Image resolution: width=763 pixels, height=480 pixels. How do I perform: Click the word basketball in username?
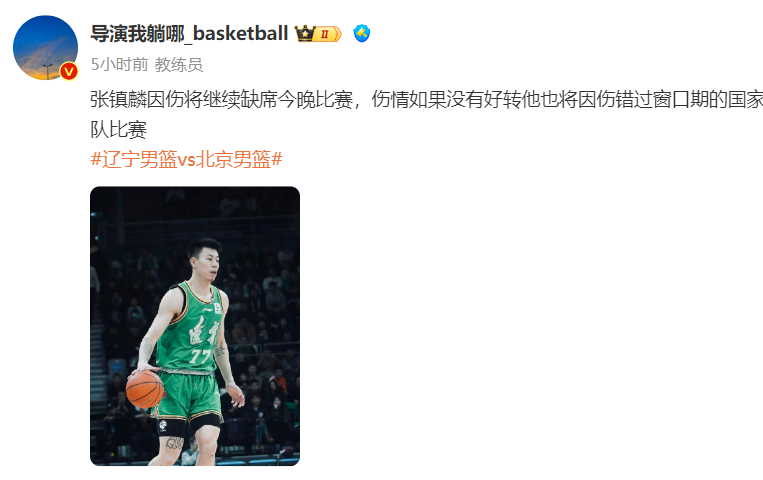(241, 34)
